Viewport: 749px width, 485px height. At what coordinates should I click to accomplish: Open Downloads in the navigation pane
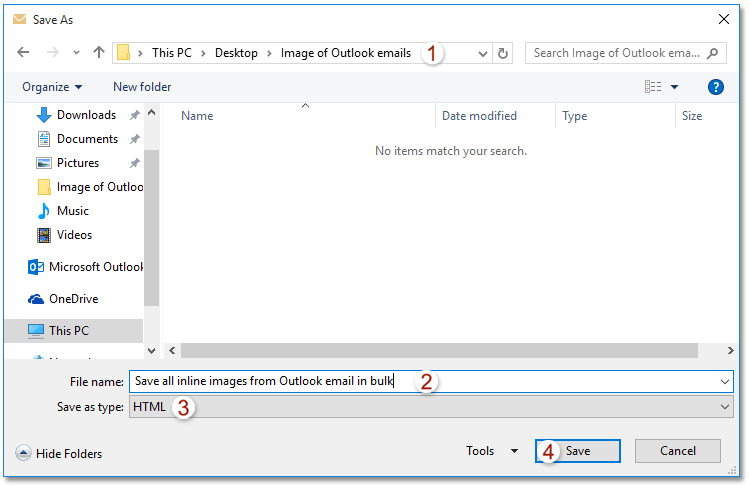point(86,115)
